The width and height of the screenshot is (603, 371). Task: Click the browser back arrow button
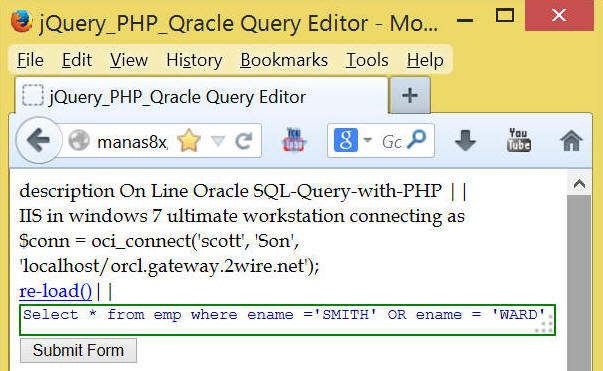[38, 140]
